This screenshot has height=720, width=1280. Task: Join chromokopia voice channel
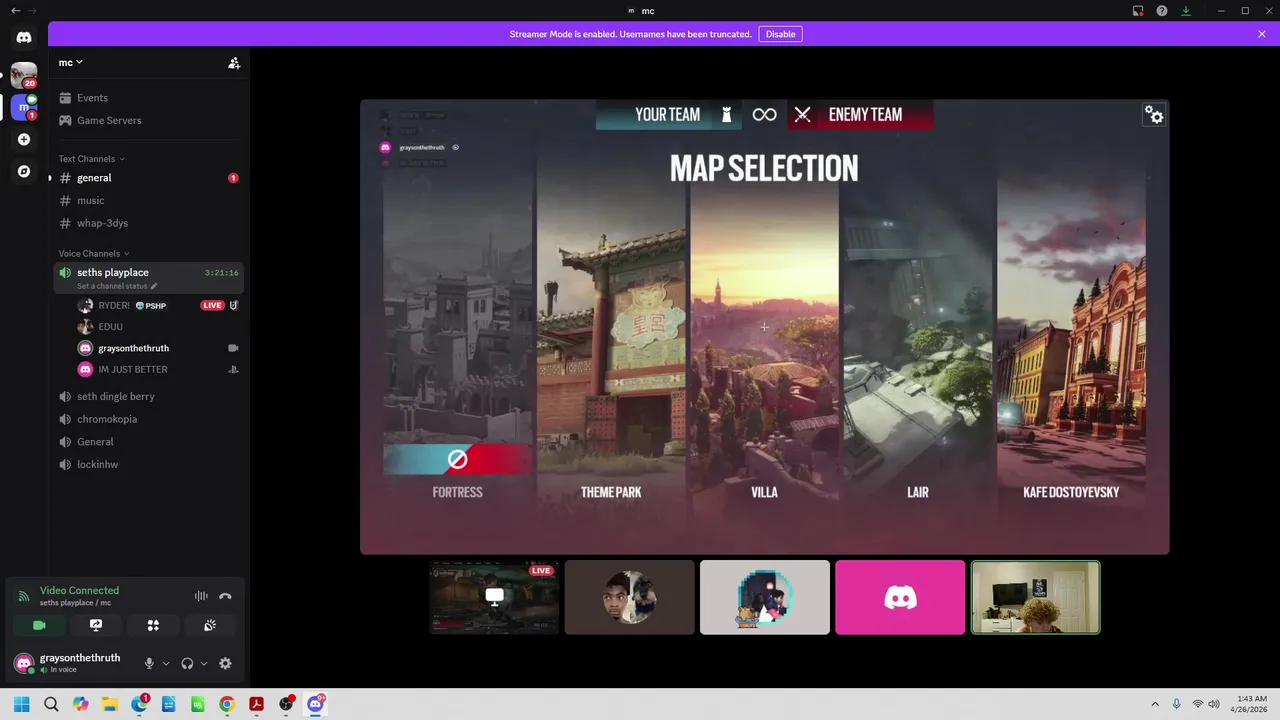pos(148,419)
